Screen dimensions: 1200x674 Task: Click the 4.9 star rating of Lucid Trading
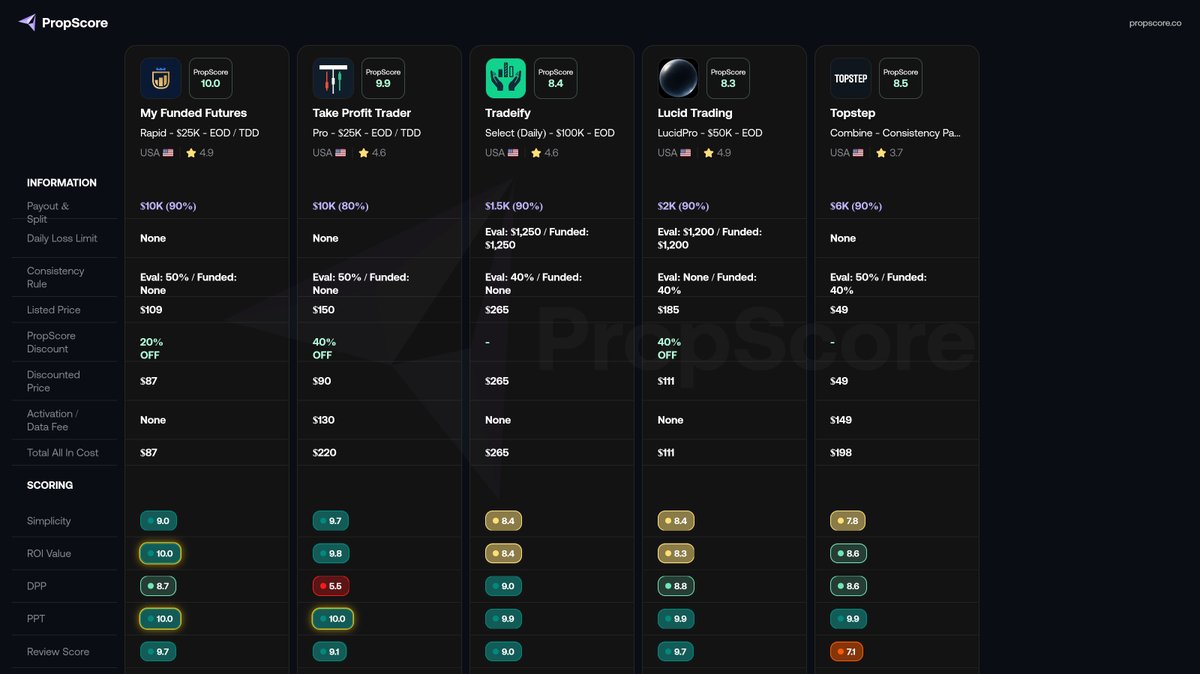click(x=717, y=153)
